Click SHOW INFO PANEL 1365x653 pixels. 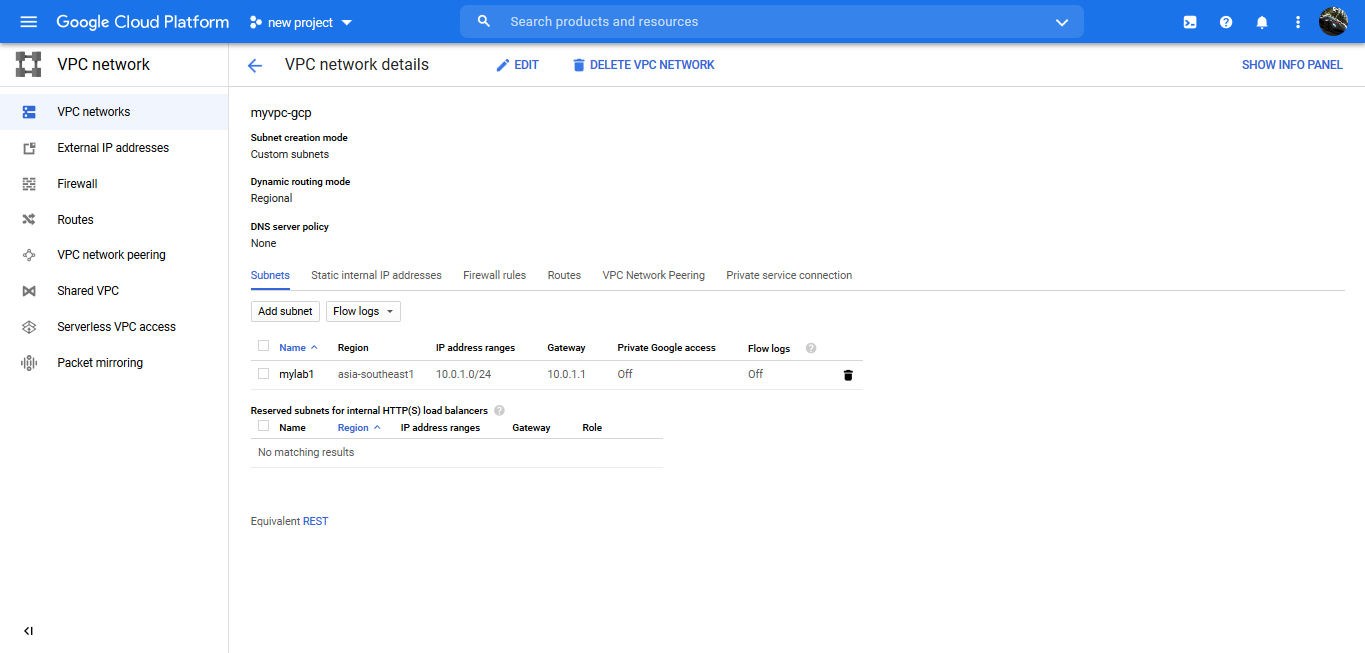pyautogui.click(x=1292, y=65)
